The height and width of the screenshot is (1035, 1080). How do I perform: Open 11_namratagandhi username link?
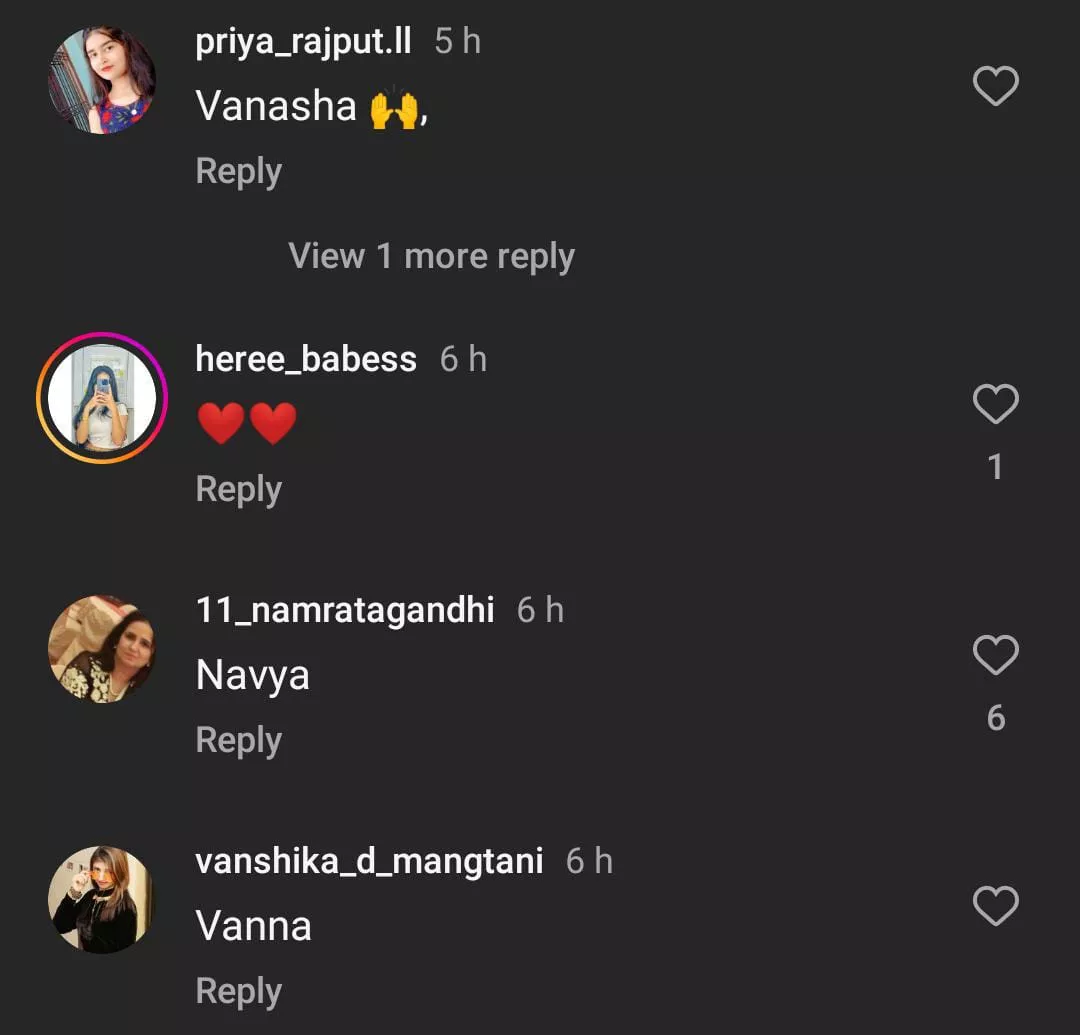[x=345, y=610]
